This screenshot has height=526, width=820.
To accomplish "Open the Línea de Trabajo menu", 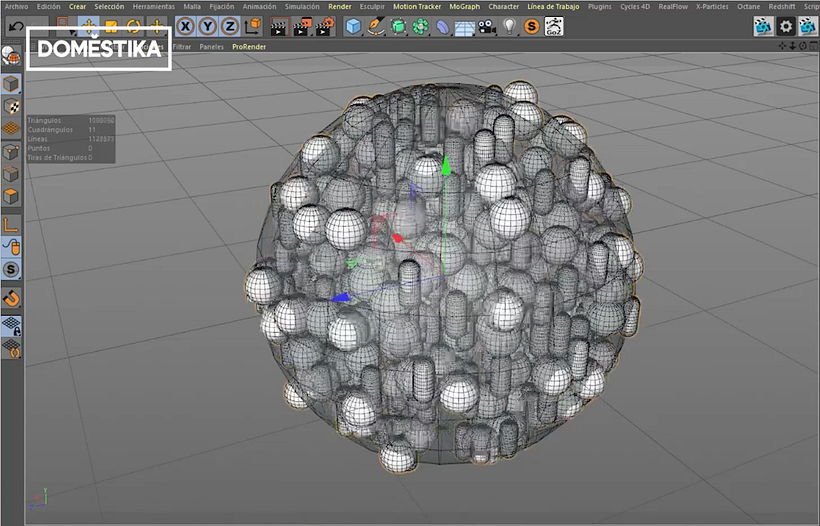I will [x=553, y=6].
